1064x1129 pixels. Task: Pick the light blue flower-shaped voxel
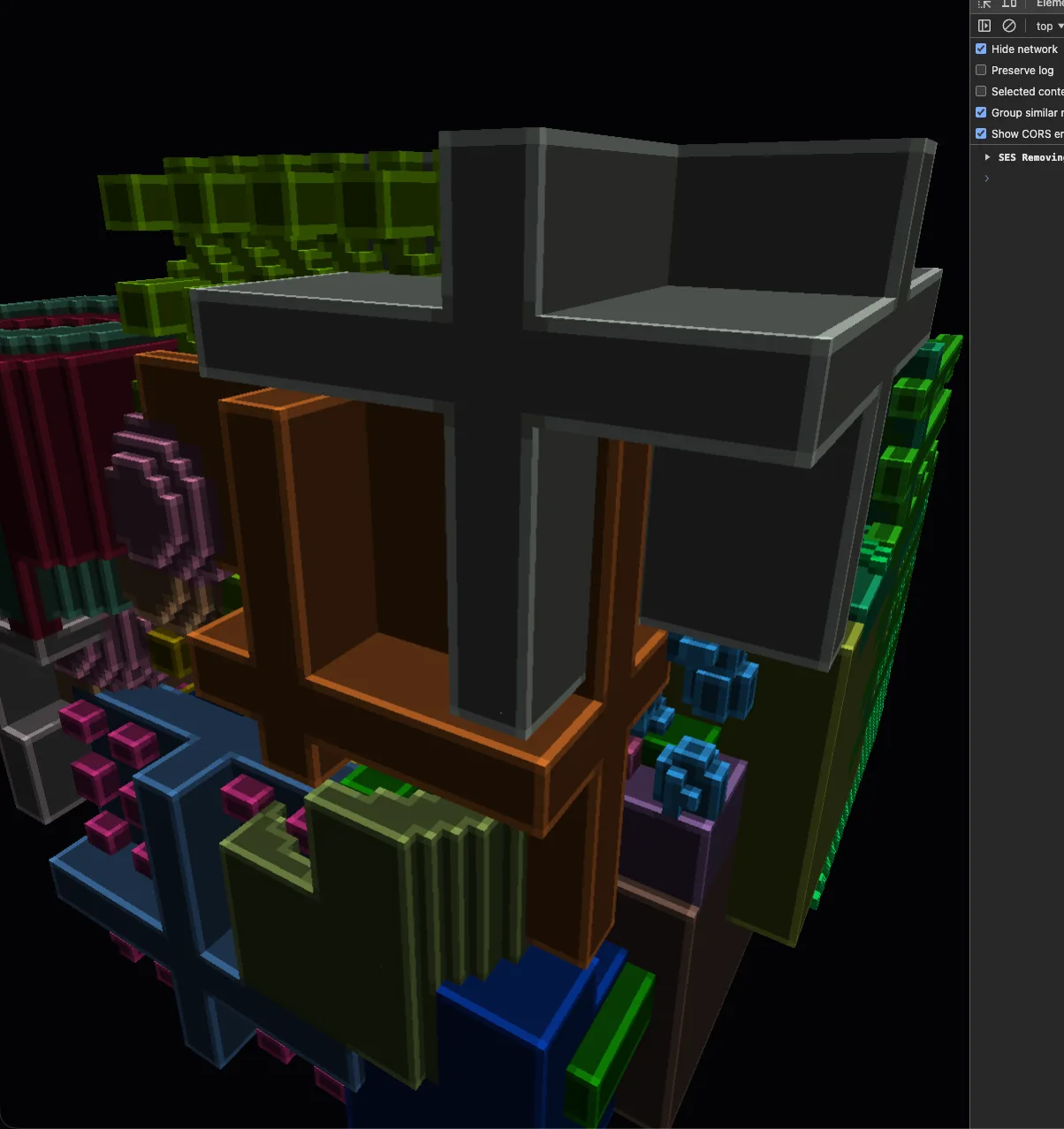tap(692, 776)
